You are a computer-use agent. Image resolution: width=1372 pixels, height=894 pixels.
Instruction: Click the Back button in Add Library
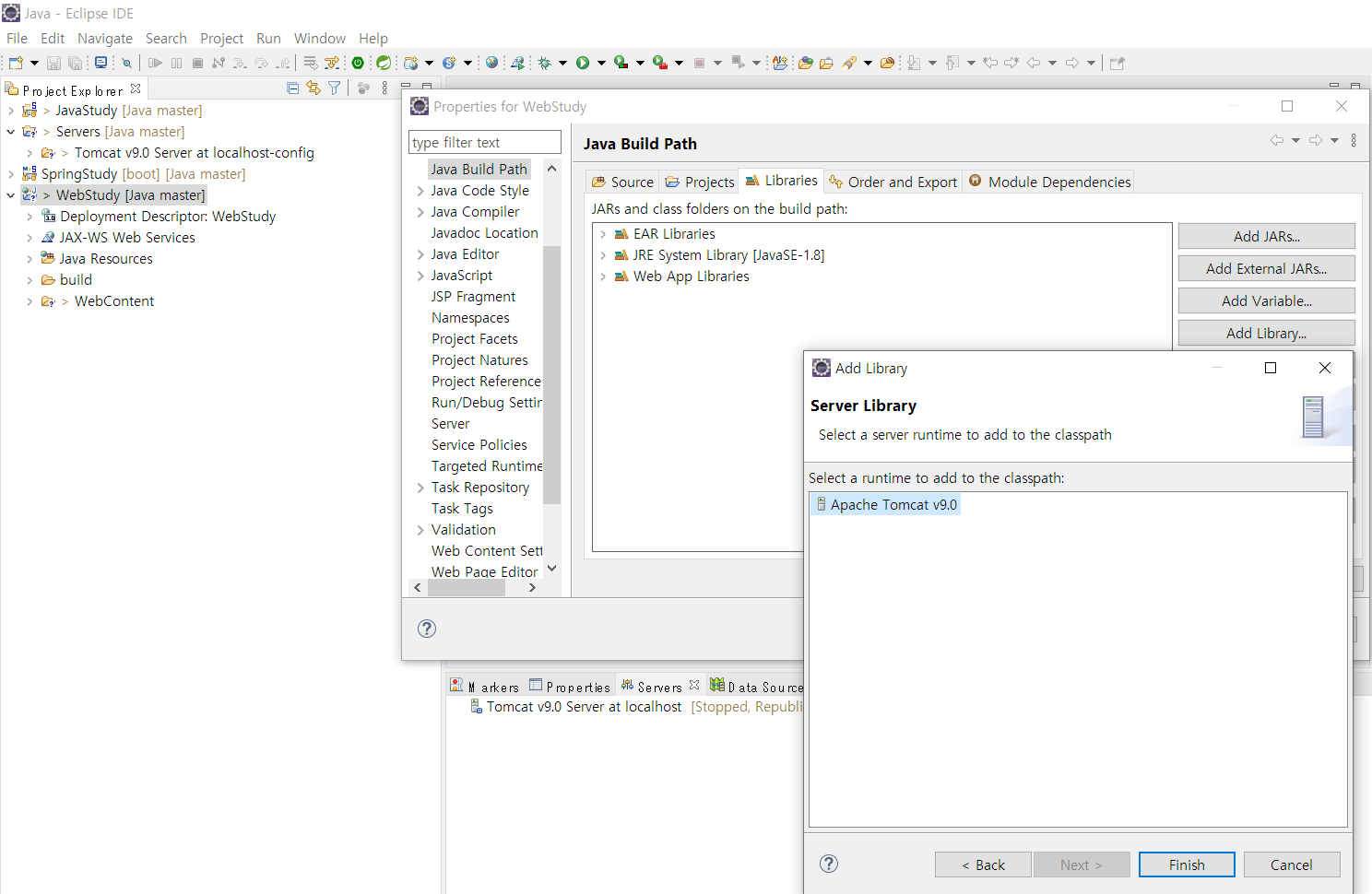pos(983,865)
